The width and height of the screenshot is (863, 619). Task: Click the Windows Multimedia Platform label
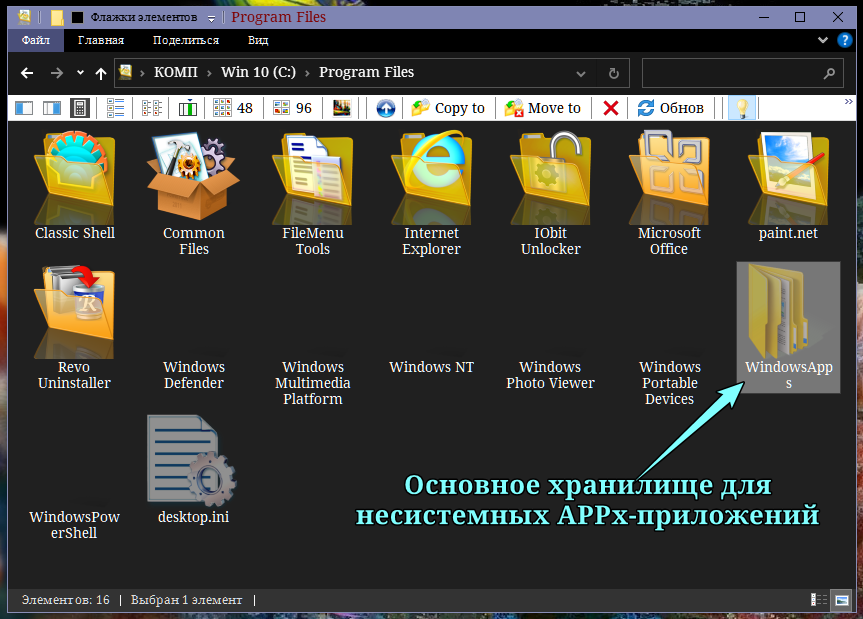click(x=313, y=382)
